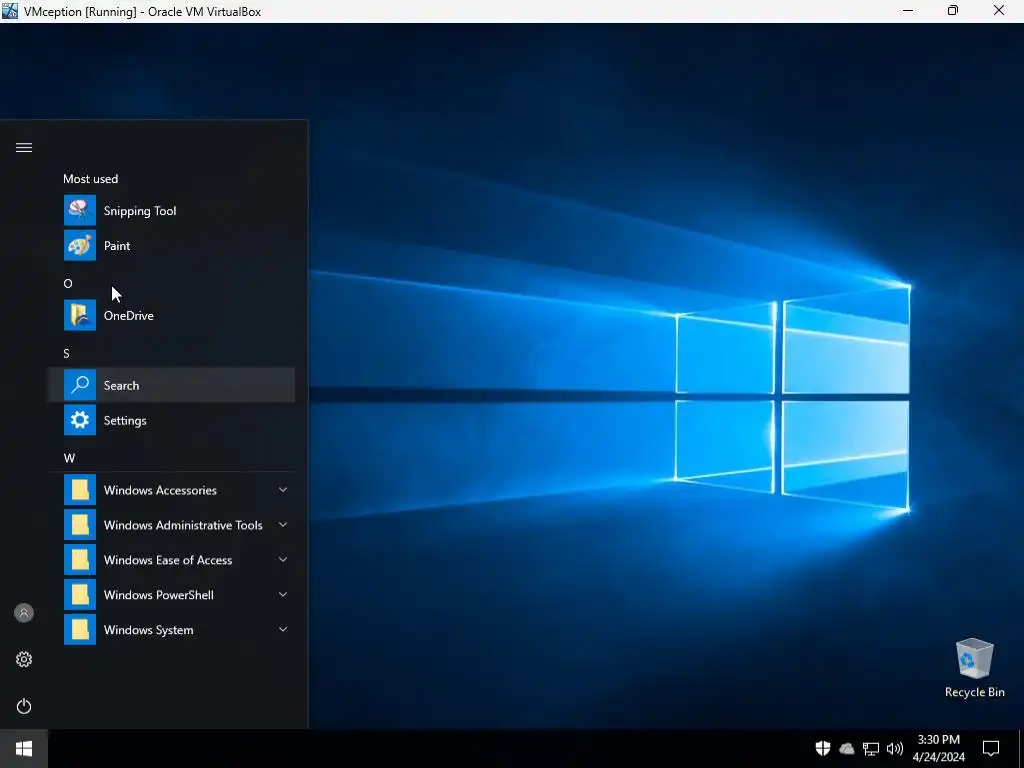1024x768 pixels.
Task: Open the Action Center notification icon
Action: [991, 748]
